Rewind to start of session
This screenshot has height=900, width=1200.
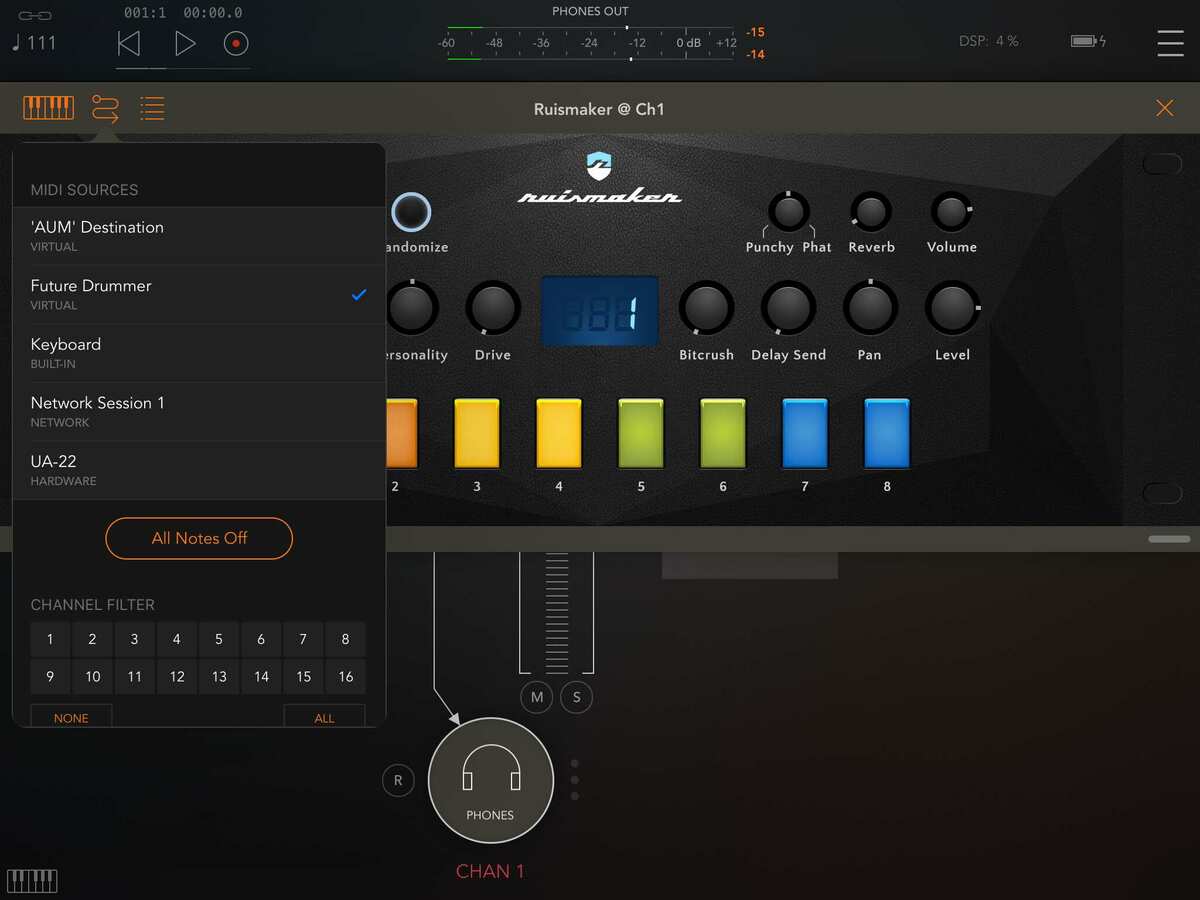129,43
